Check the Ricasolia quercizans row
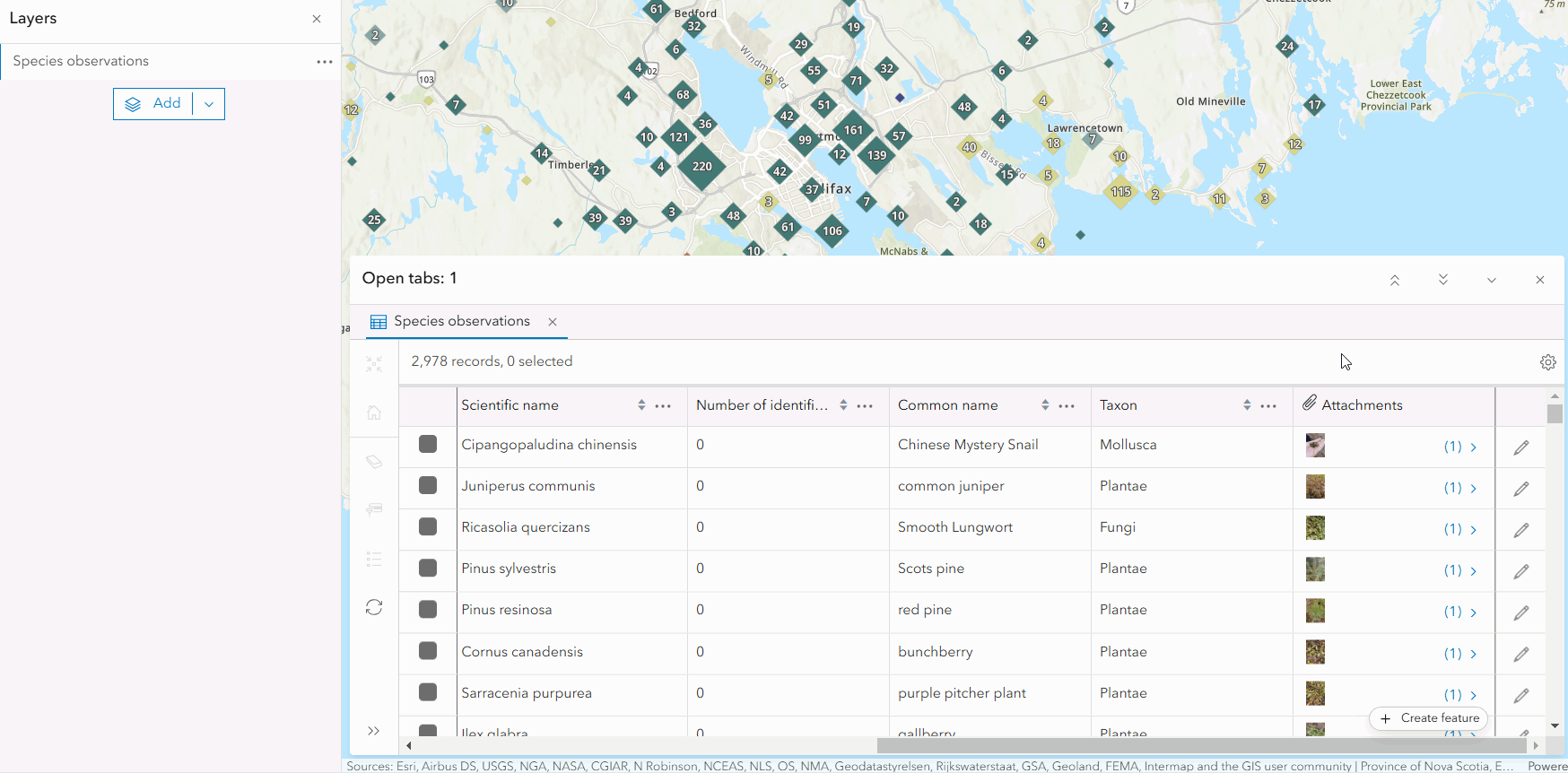This screenshot has width=1568, height=773. [x=428, y=527]
